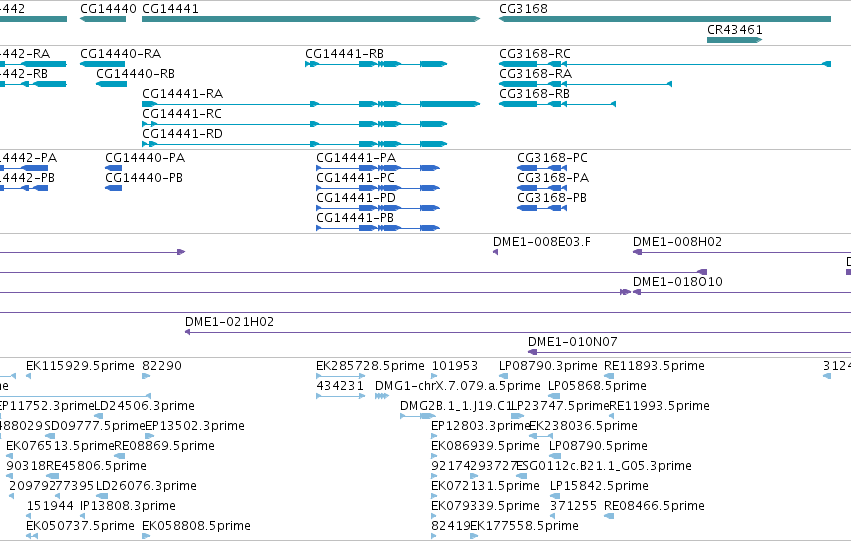Select EST LP08790.5prime
This screenshot has height=541, width=851.
[x=554, y=456]
